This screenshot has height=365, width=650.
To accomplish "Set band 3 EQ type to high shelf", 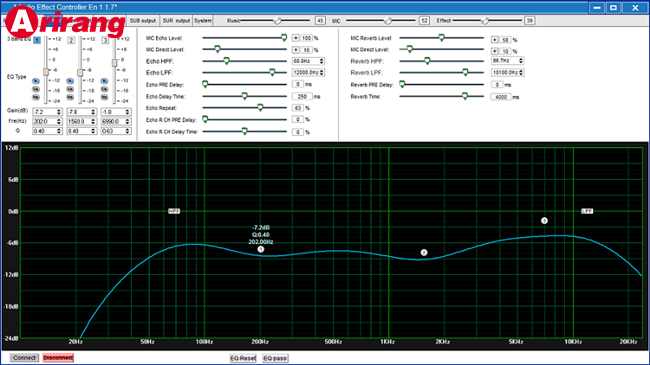I will [104, 97].
